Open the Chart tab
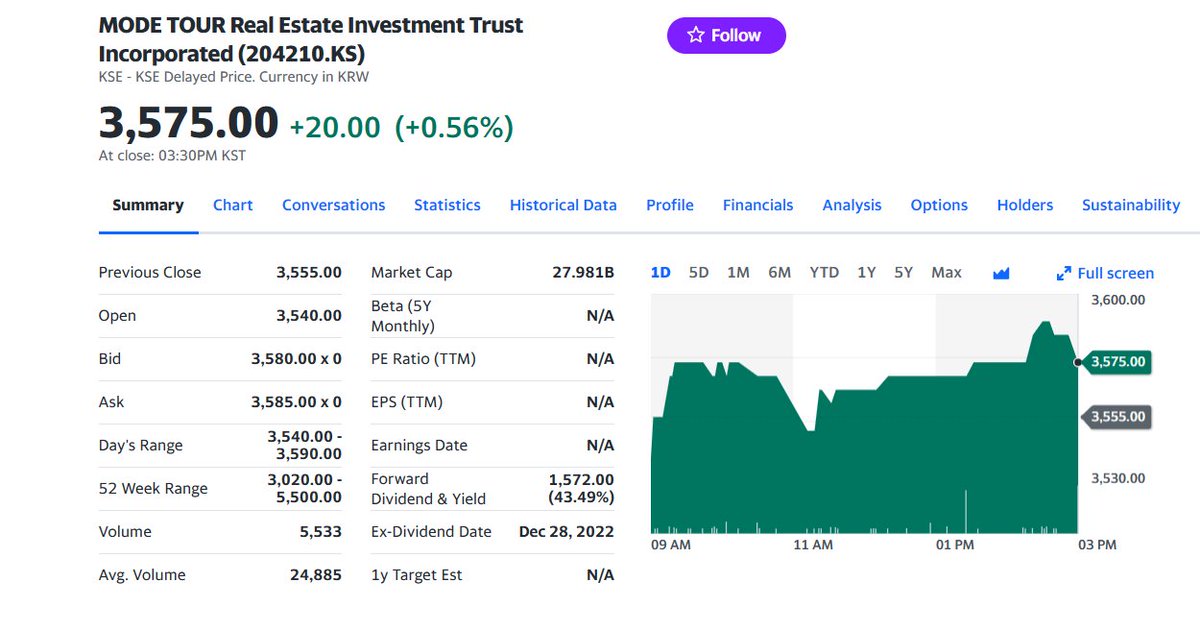Viewport: 1200px width, 631px height. (233, 205)
